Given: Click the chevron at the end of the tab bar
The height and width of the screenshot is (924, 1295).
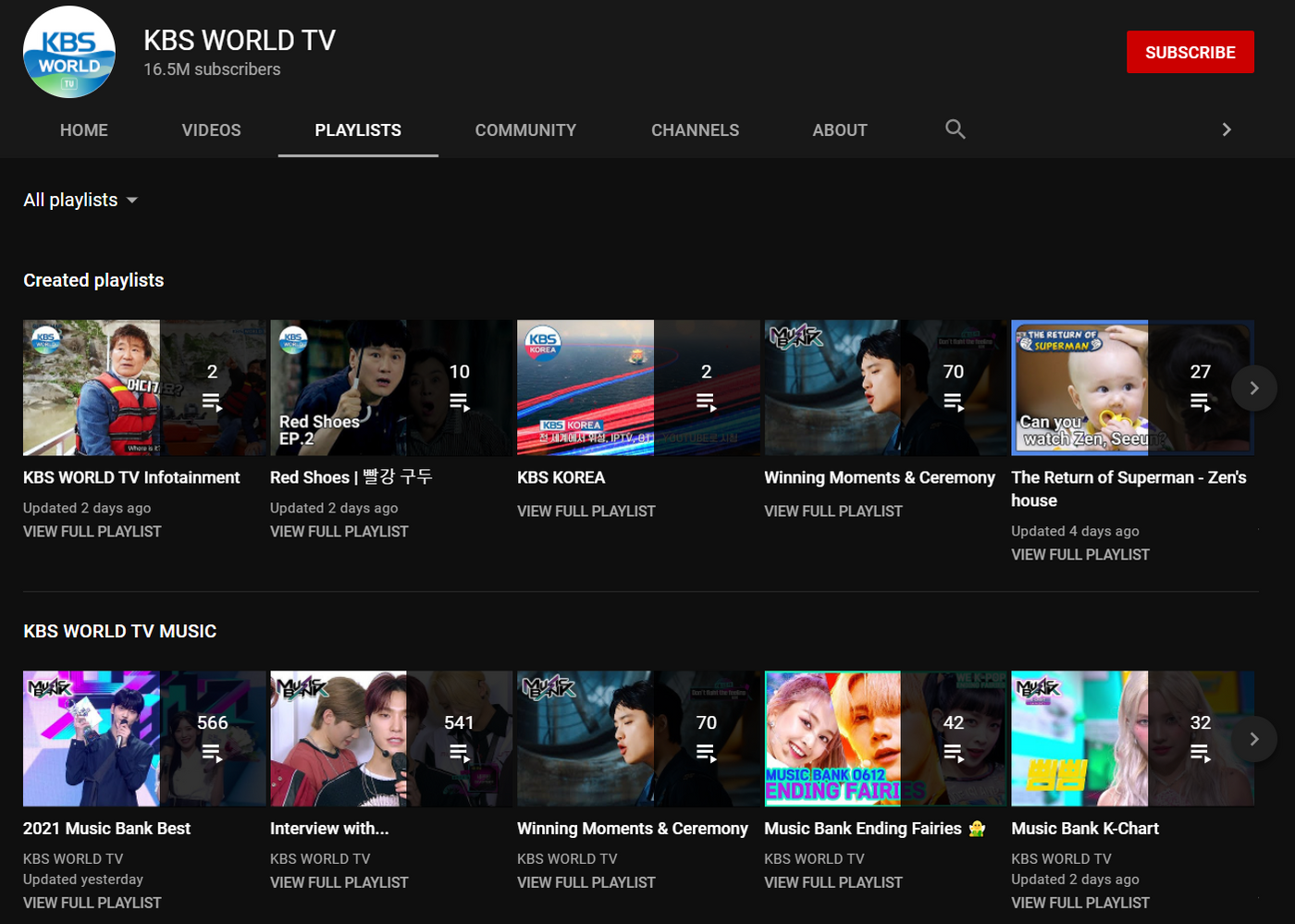Looking at the screenshot, I should coord(1227,129).
